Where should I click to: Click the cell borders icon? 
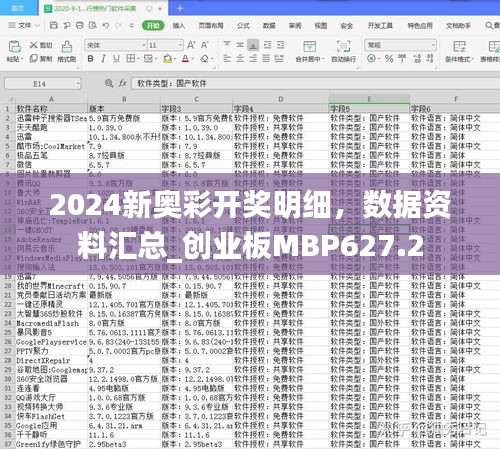(131, 59)
